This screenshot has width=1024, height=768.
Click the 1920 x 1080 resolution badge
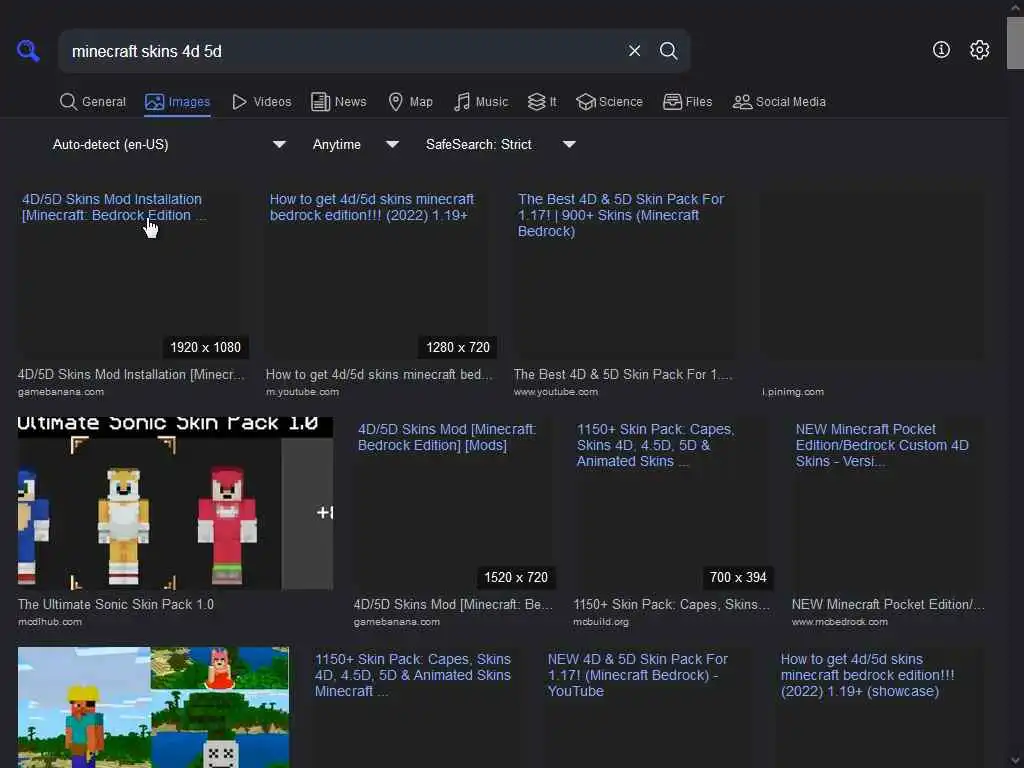point(205,347)
